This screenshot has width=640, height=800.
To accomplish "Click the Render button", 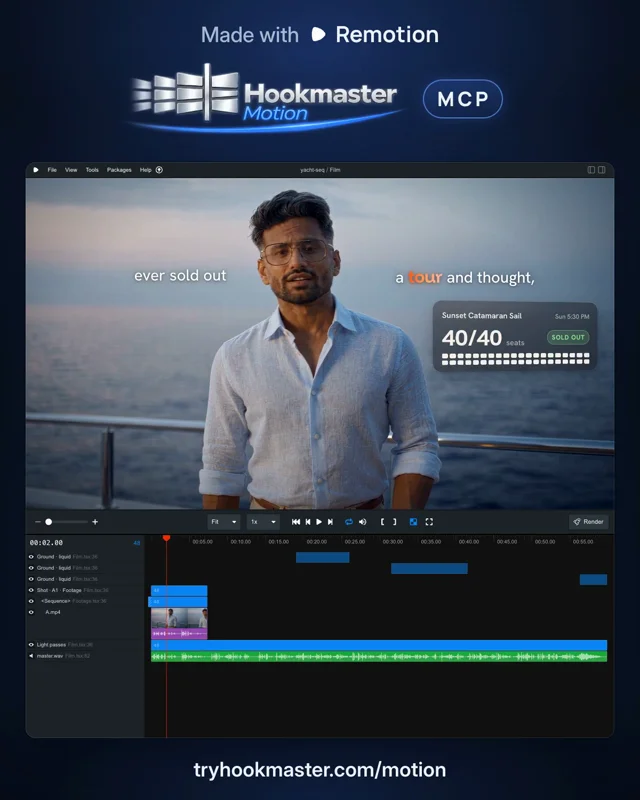I will pos(588,522).
